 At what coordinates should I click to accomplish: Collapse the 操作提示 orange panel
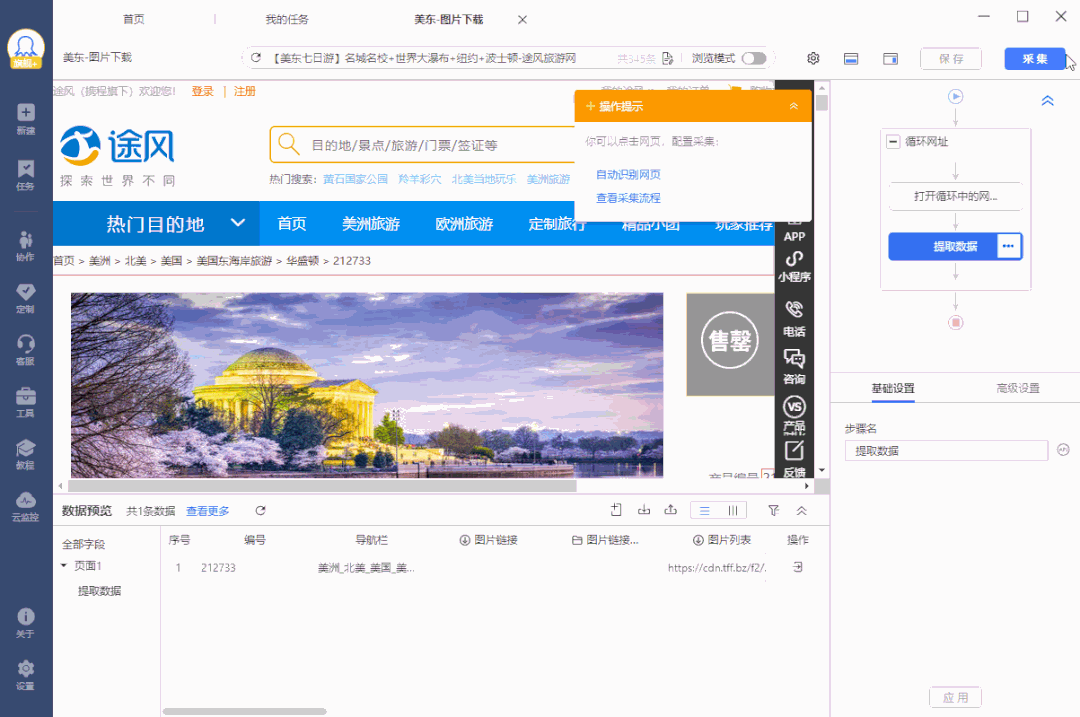tap(793, 106)
